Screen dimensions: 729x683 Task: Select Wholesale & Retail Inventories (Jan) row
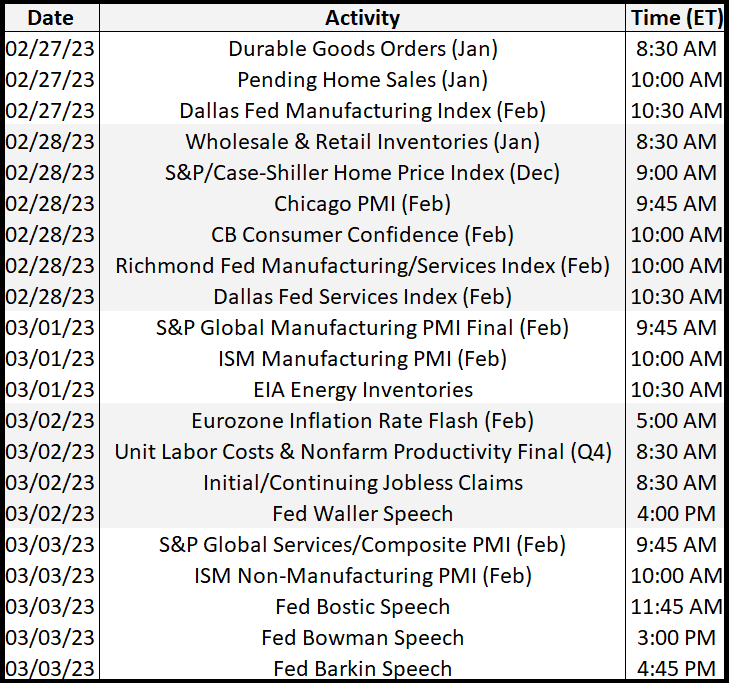click(x=363, y=142)
